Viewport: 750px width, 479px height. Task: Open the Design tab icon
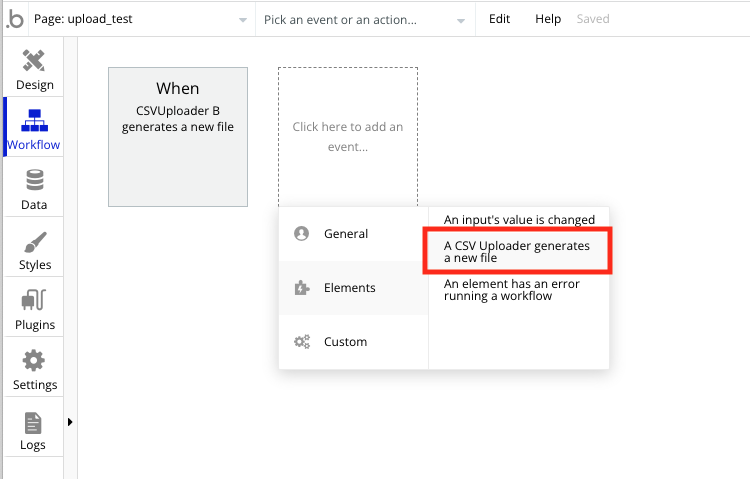click(34, 61)
